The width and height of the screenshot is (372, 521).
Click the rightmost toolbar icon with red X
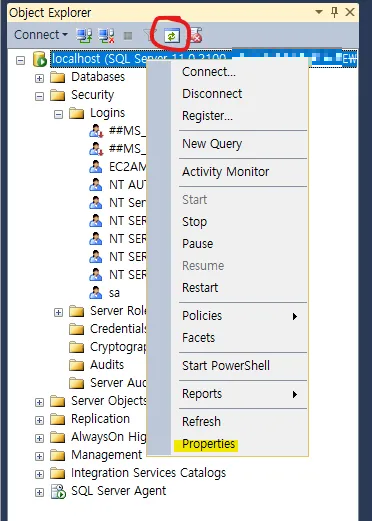196,35
